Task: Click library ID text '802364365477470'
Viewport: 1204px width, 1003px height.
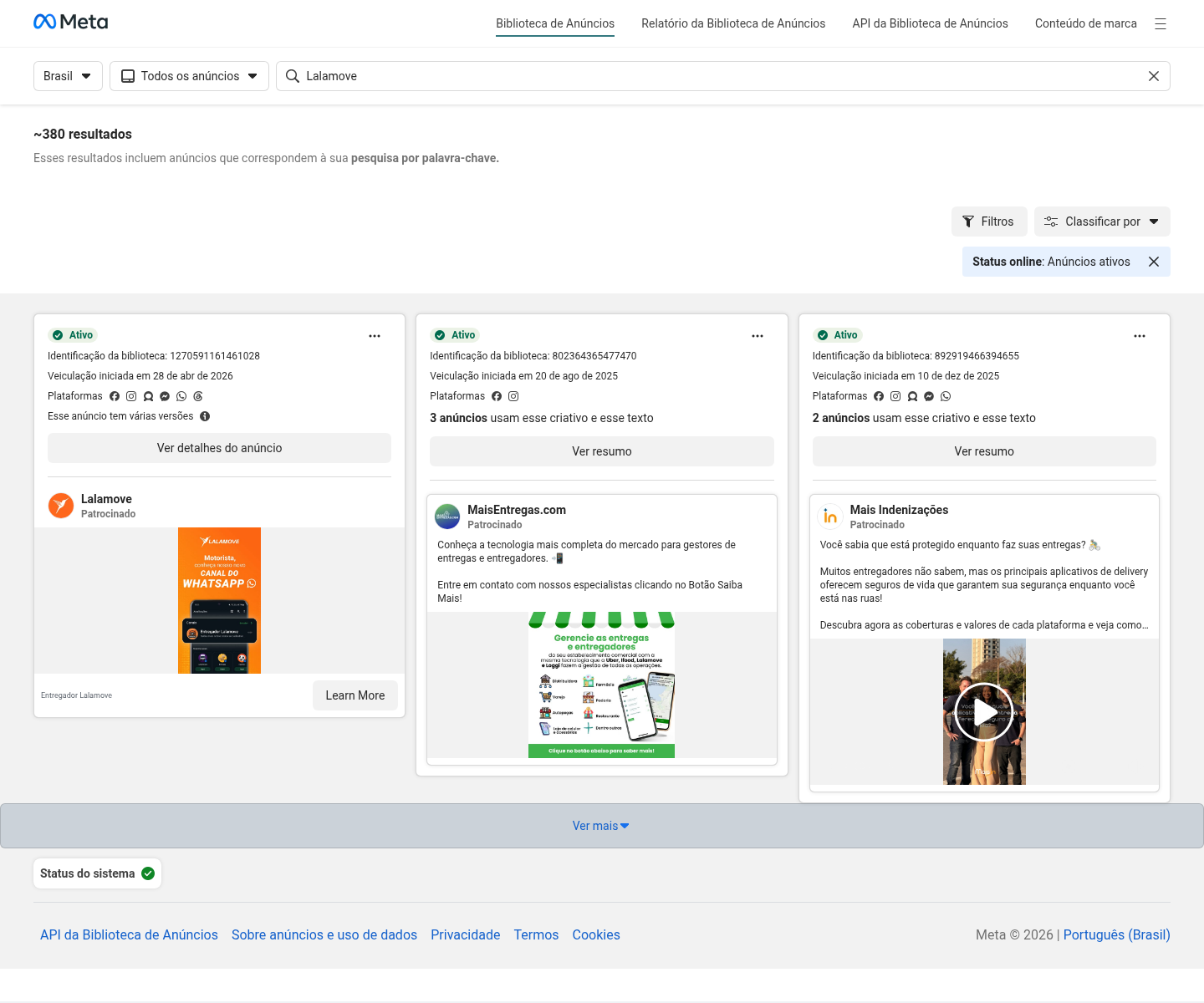Action: pyautogui.click(x=594, y=356)
